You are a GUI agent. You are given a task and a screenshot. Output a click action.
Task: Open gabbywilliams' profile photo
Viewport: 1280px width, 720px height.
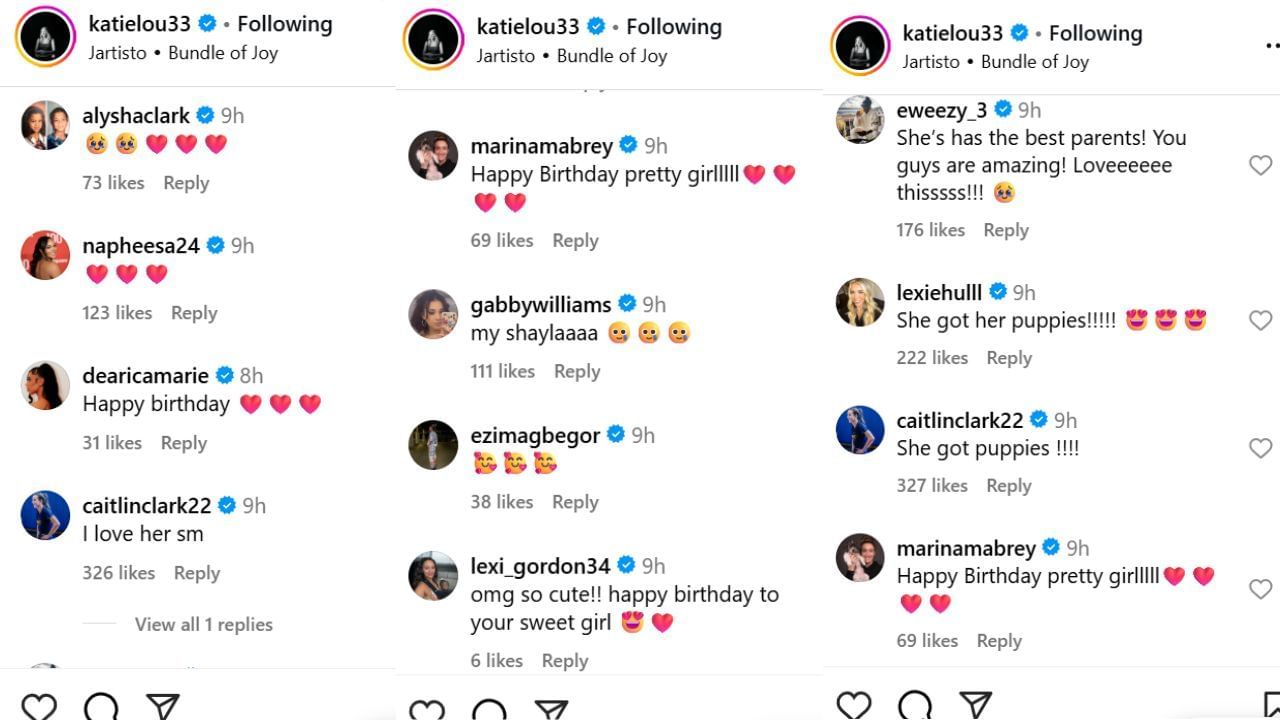[x=433, y=315]
